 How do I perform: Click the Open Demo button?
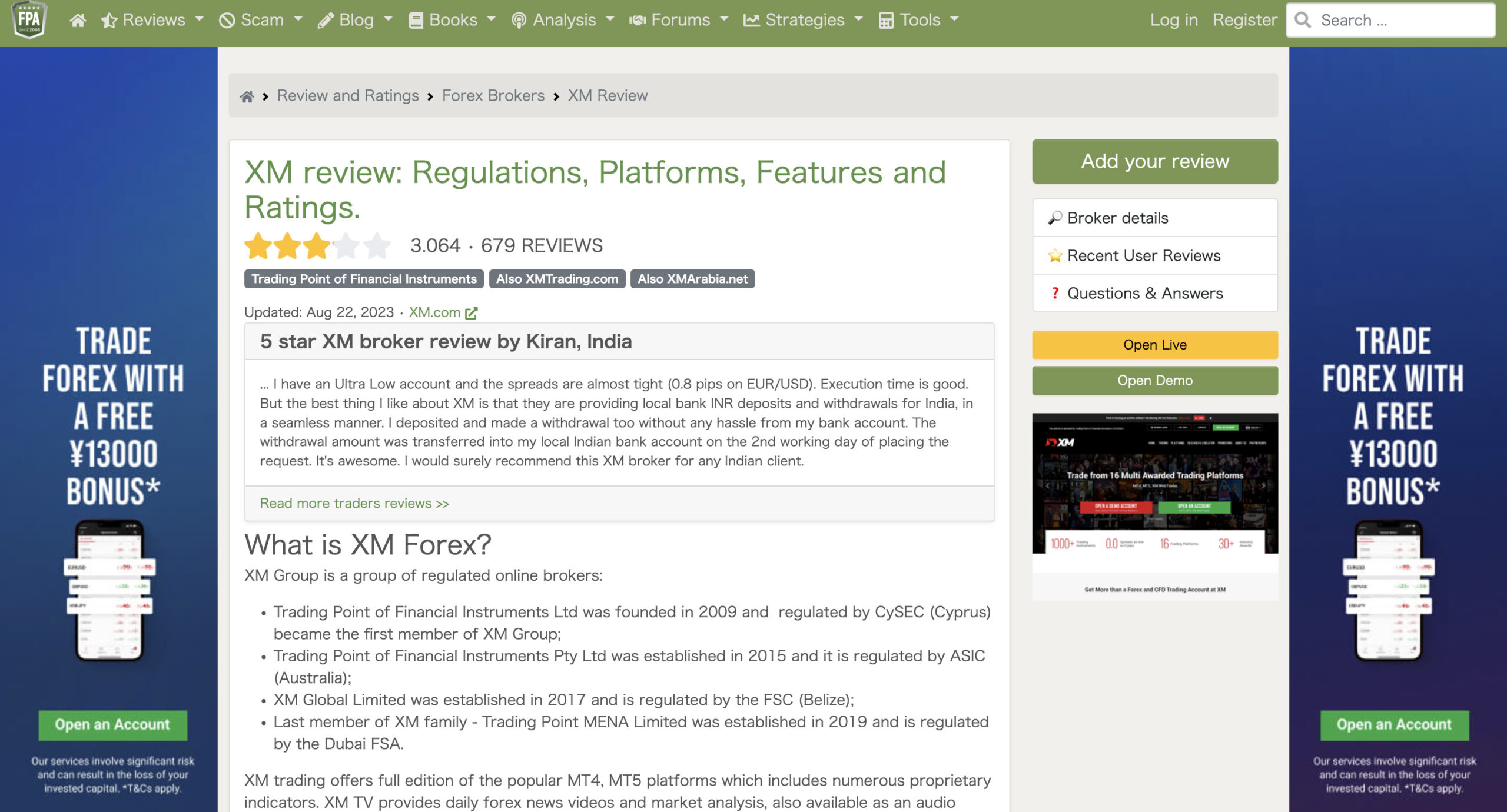click(1155, 381)
